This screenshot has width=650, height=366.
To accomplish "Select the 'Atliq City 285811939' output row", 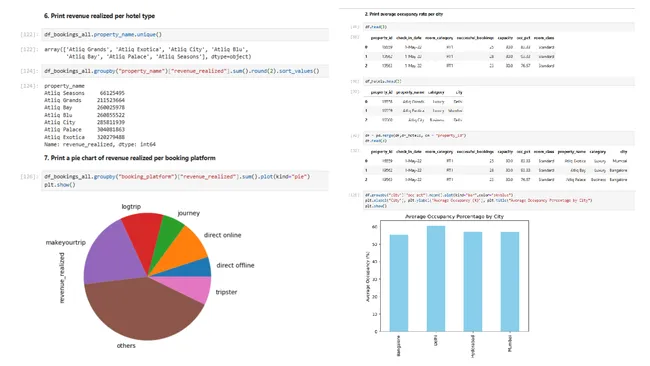I will pos(84,122).
